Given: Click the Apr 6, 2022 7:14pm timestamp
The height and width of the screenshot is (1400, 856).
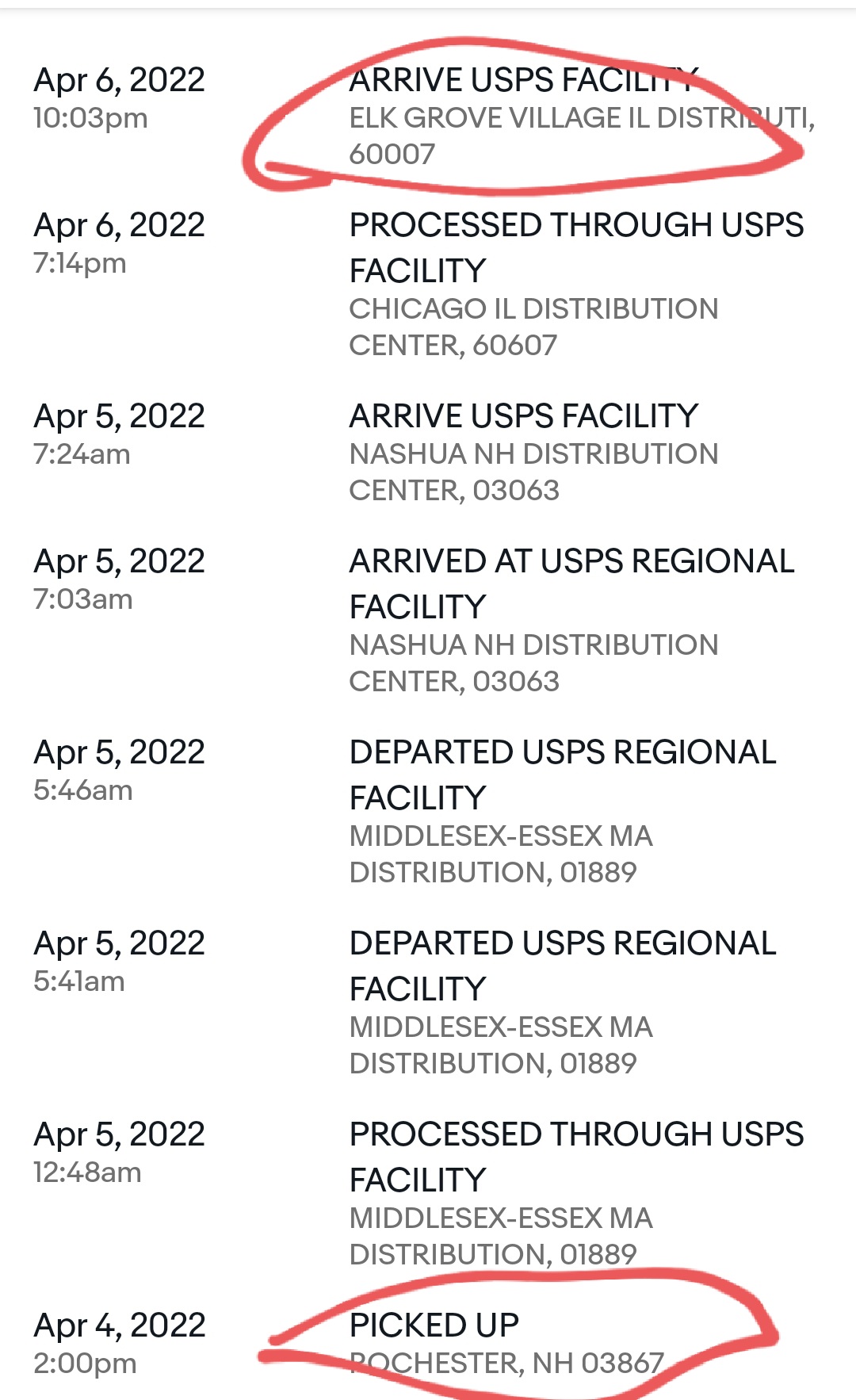Looking at the screenshot, I should click(119, 243).
